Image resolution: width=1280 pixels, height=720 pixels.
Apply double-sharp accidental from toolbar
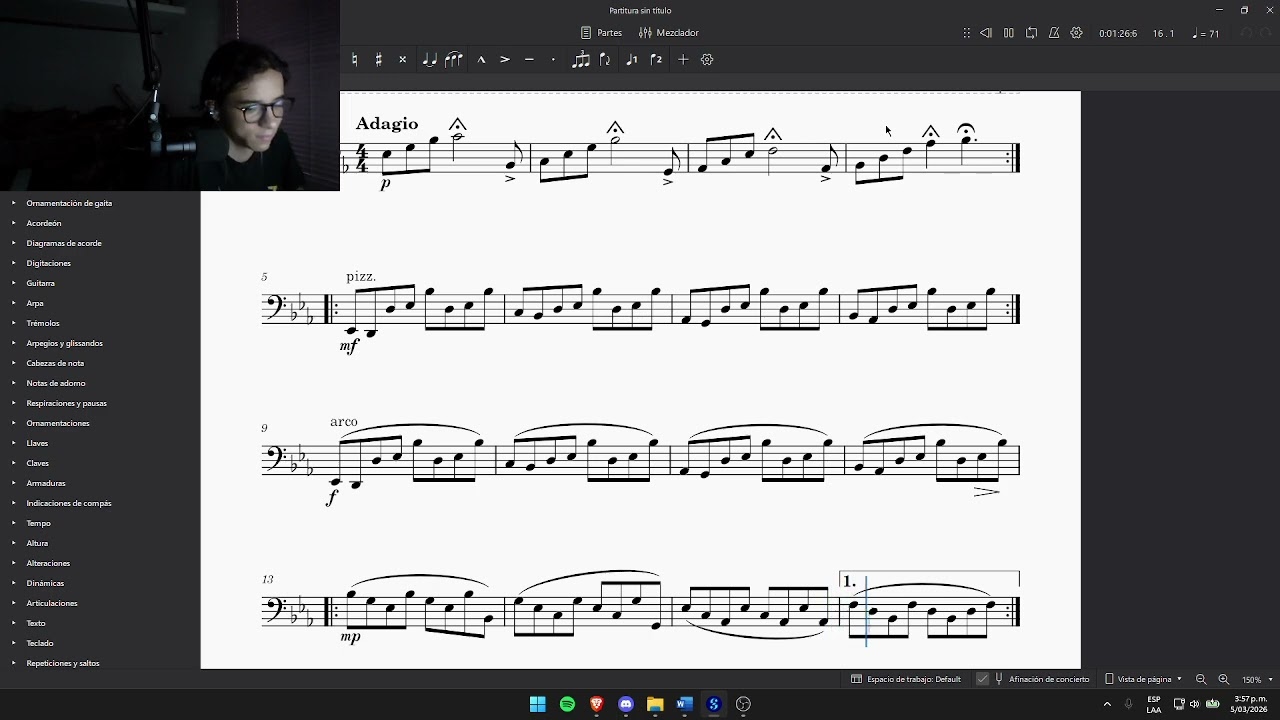(403, 60)
